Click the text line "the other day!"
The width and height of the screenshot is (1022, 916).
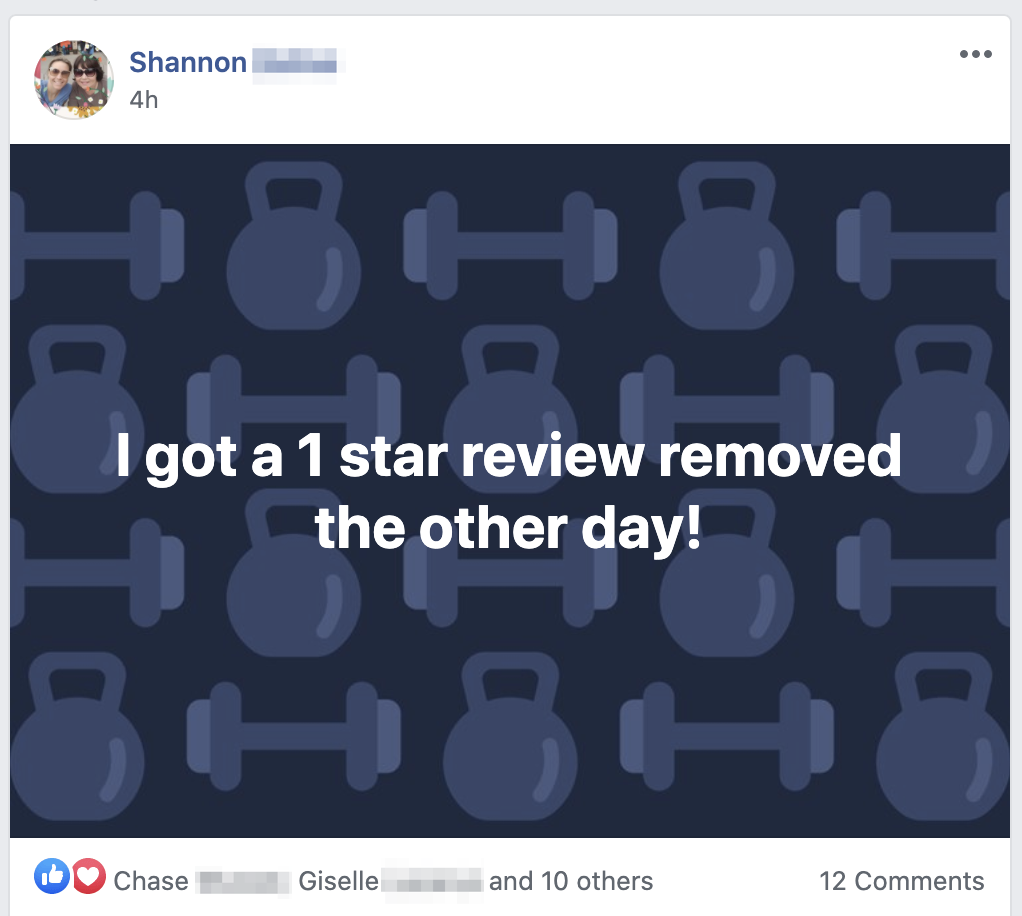[508, 529]
